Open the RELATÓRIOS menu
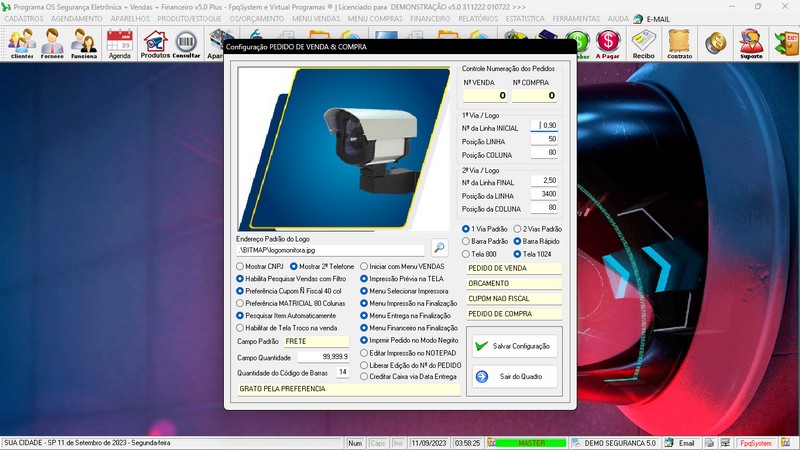The width and height of the screenshot is (800, 450). 477,18
